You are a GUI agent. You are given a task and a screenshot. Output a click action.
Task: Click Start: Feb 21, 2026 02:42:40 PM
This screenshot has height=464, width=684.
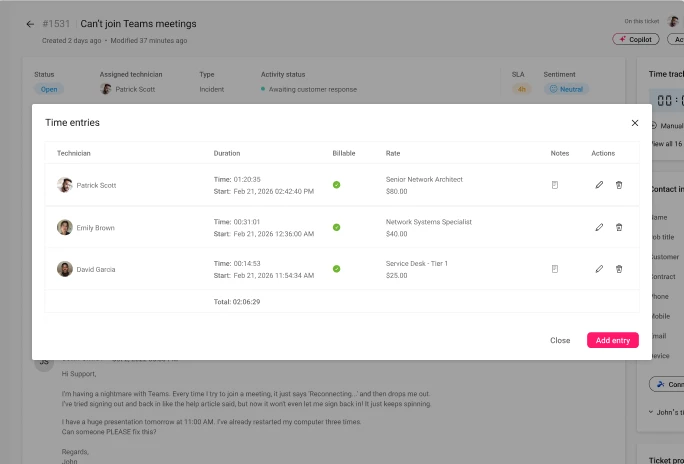click(x=263, y=191)
